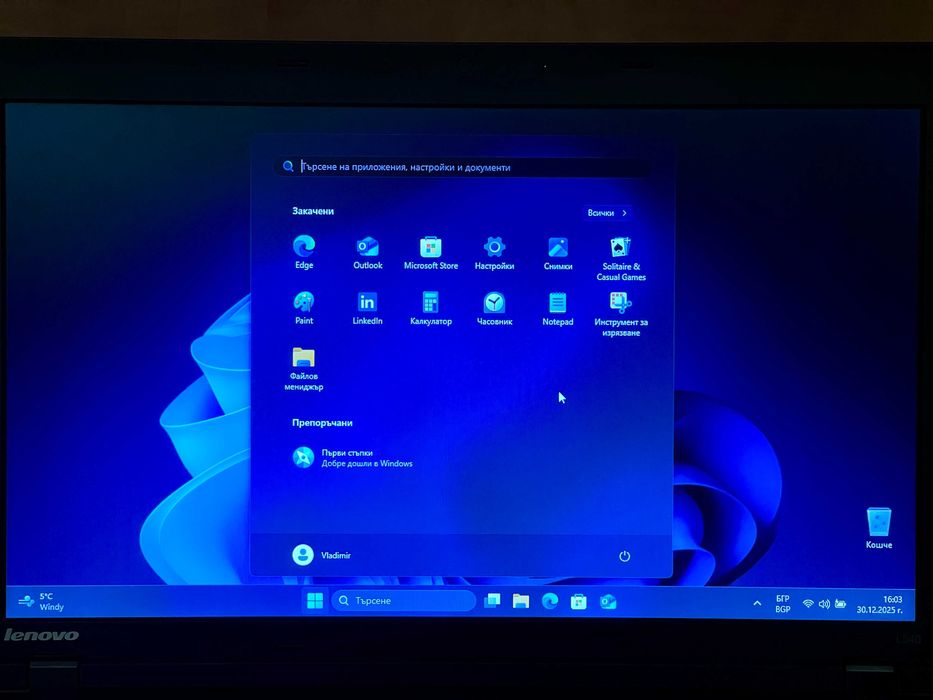Open the LinkedIn pinned app
This screenshot has width=933, height=700.
click(367, 308)
